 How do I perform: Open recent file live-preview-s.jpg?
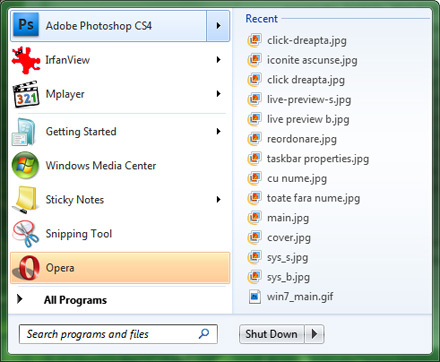click(309, 100)
